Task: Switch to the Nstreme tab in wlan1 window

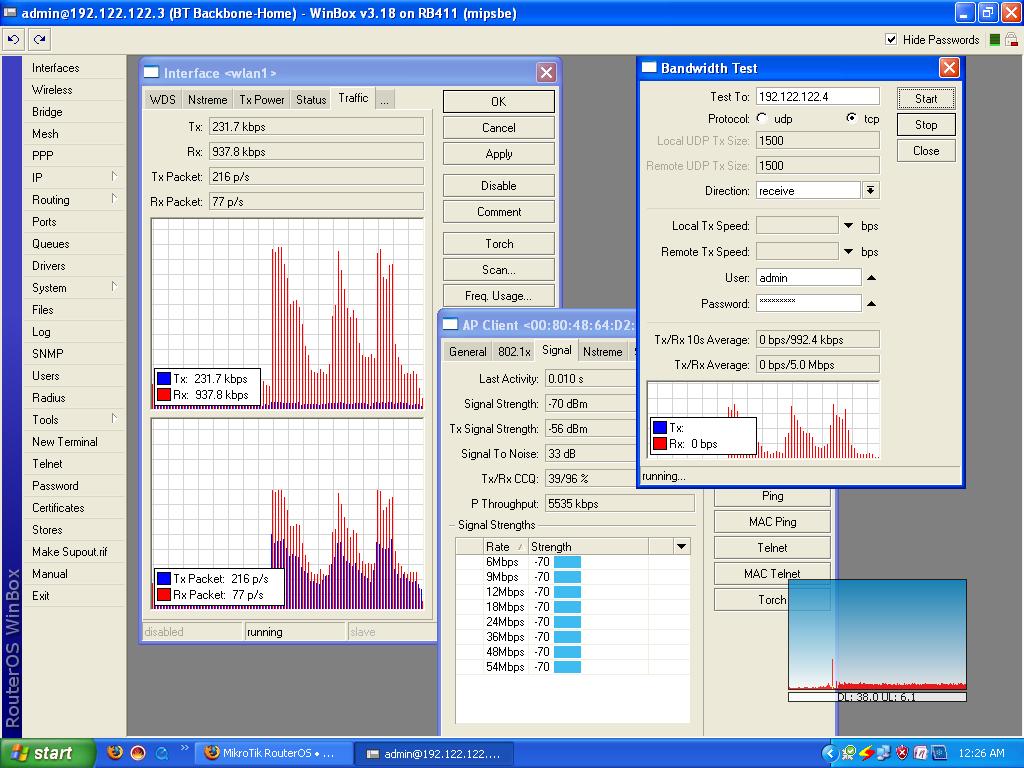Action: point(208,99)
